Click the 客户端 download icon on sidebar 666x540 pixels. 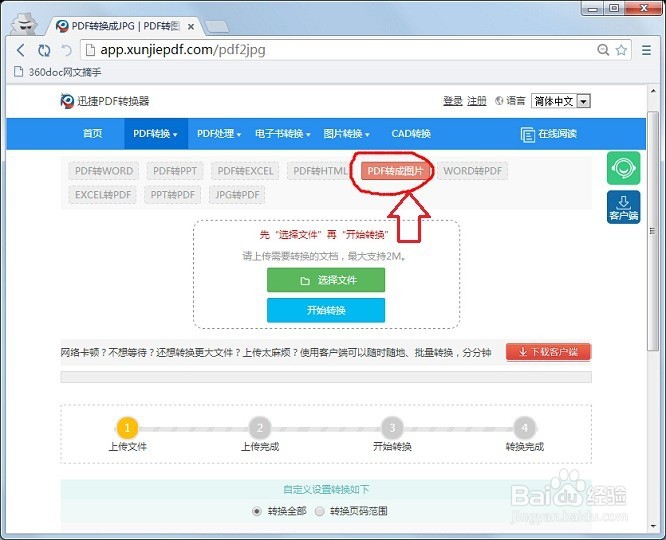click(623, 207)
